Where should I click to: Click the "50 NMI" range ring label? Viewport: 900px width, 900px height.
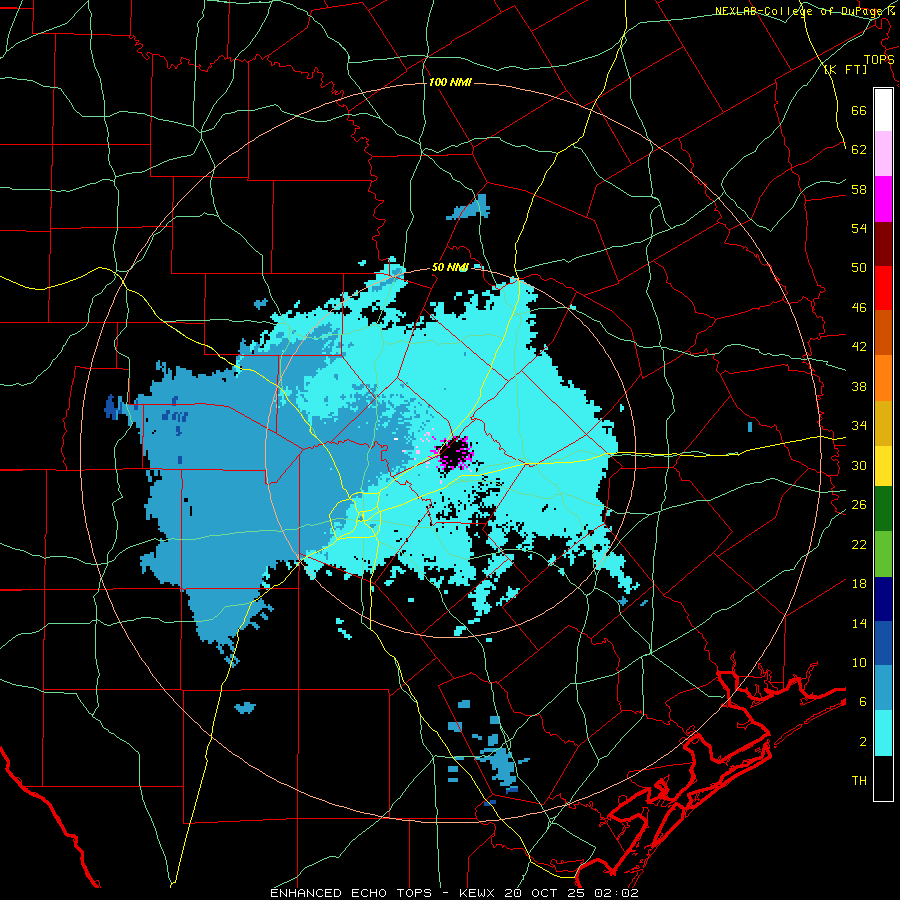(450, 267)
